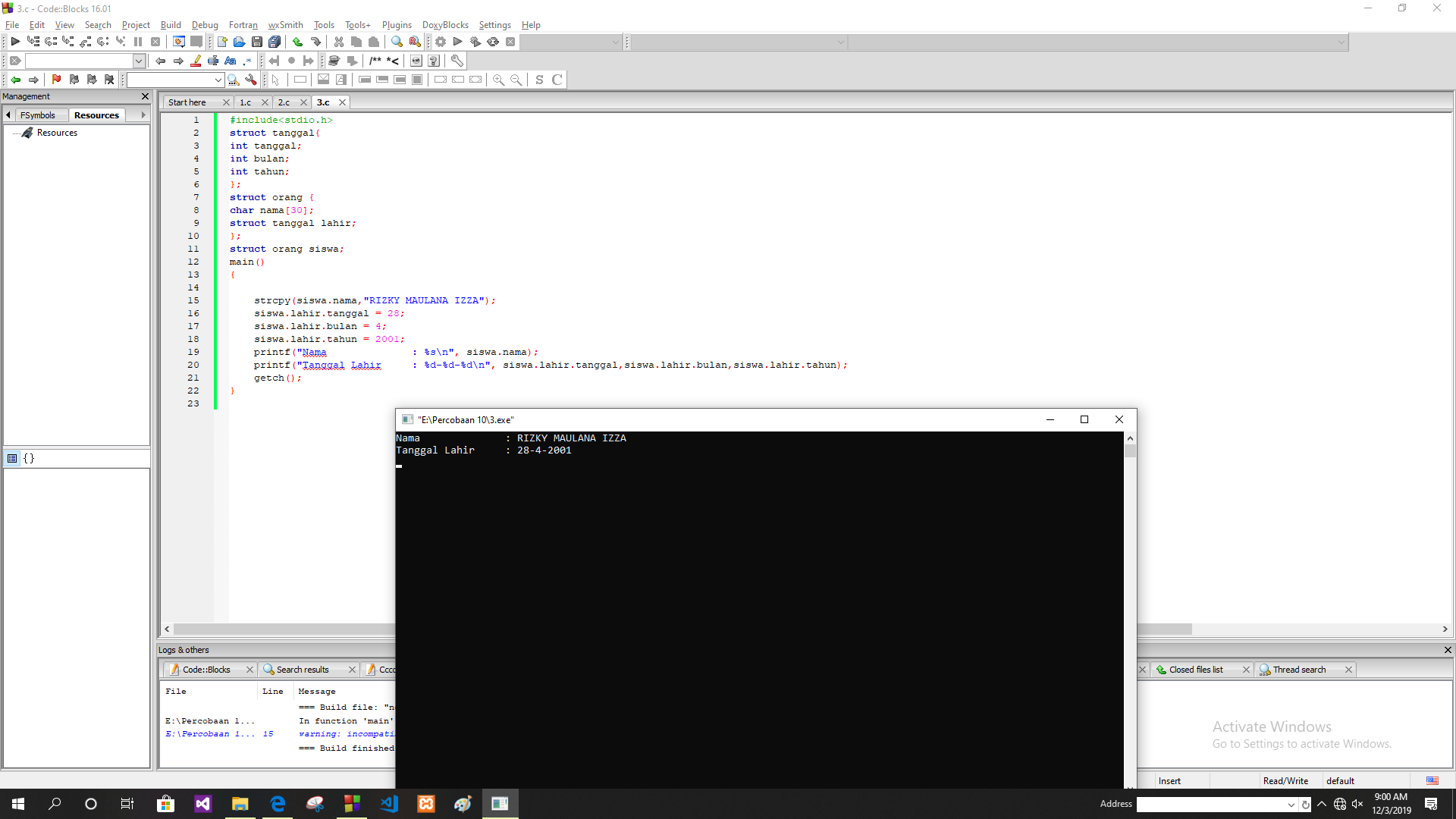Insert Doxygen line comment (*<) icon

pyautogui.click(x=393, y=61)
